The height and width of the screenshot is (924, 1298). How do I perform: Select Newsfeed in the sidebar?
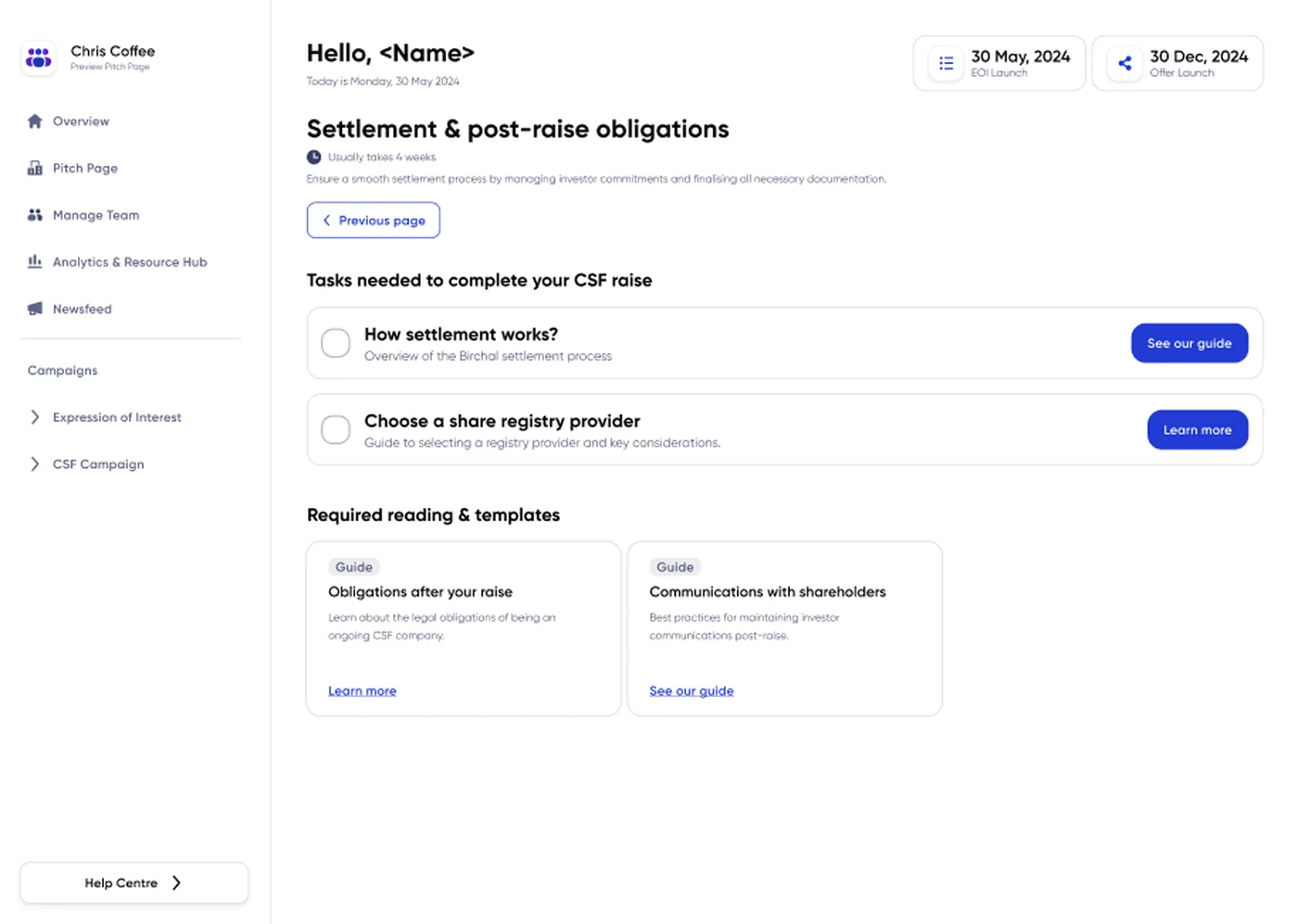83,309
